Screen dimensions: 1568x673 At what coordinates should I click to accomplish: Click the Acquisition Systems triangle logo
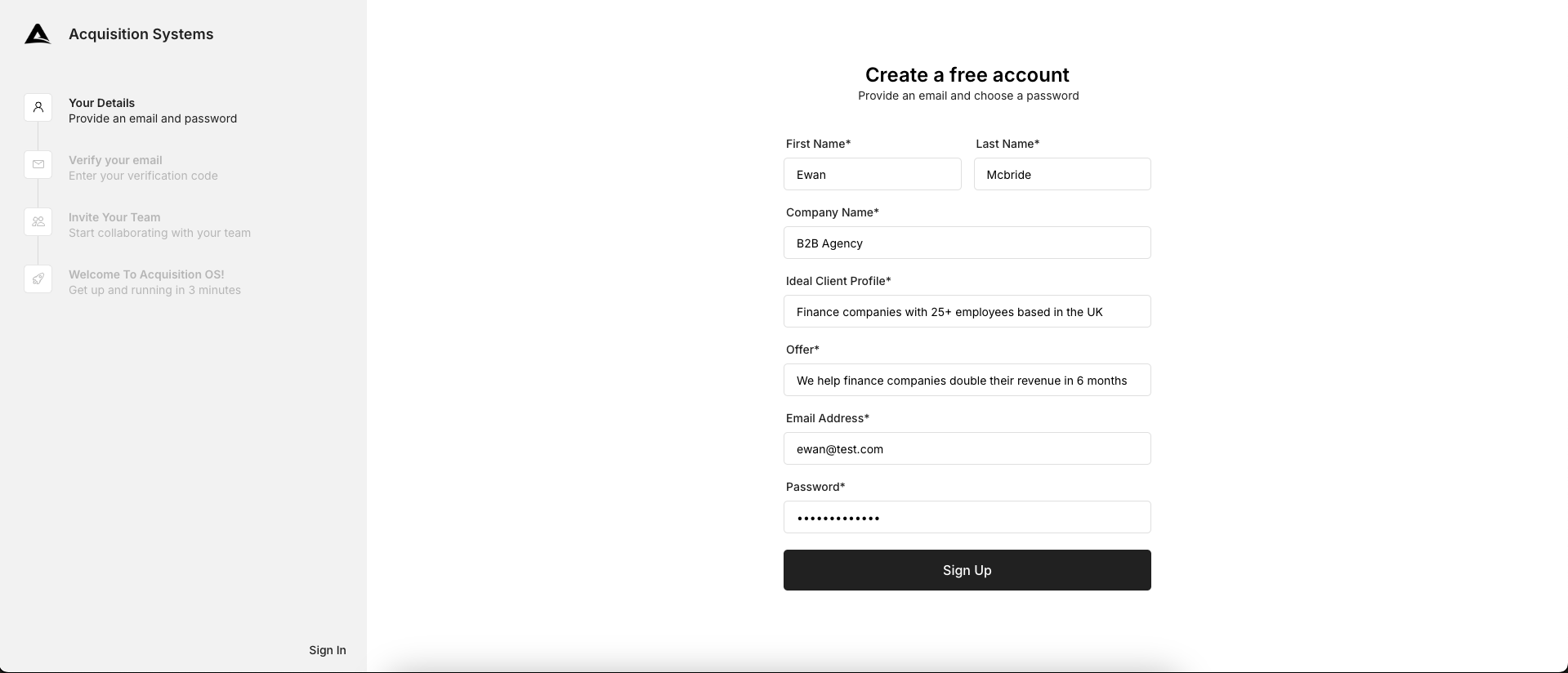(38, 34)
